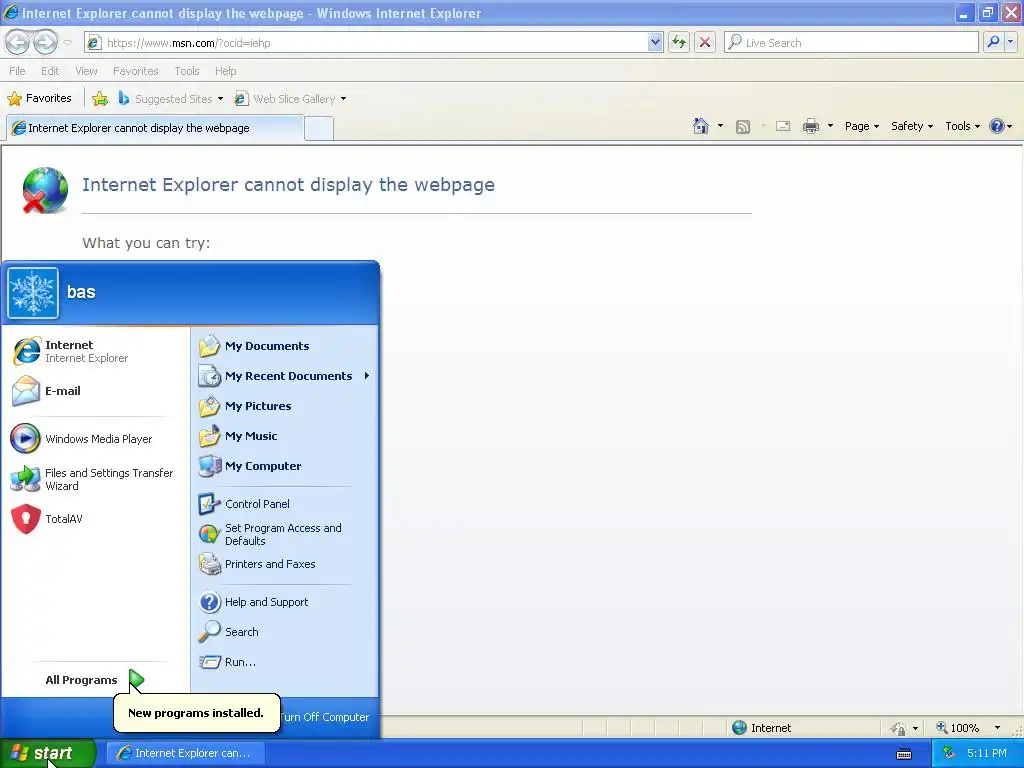
Task: Click the RSS Feeds icon
Action: coord(743,127)
